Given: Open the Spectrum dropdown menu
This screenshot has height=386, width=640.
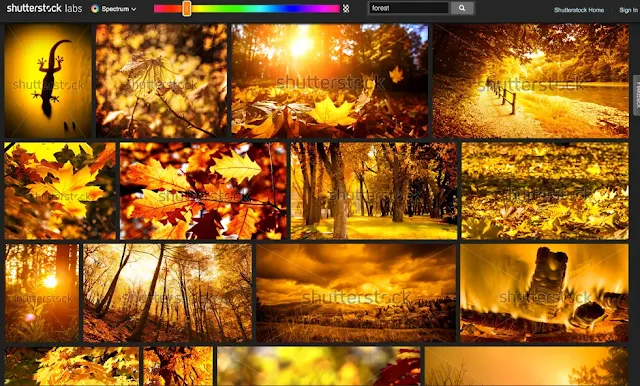Looking at the screenshot, I should pyautogui.click(x=114, y=9).
